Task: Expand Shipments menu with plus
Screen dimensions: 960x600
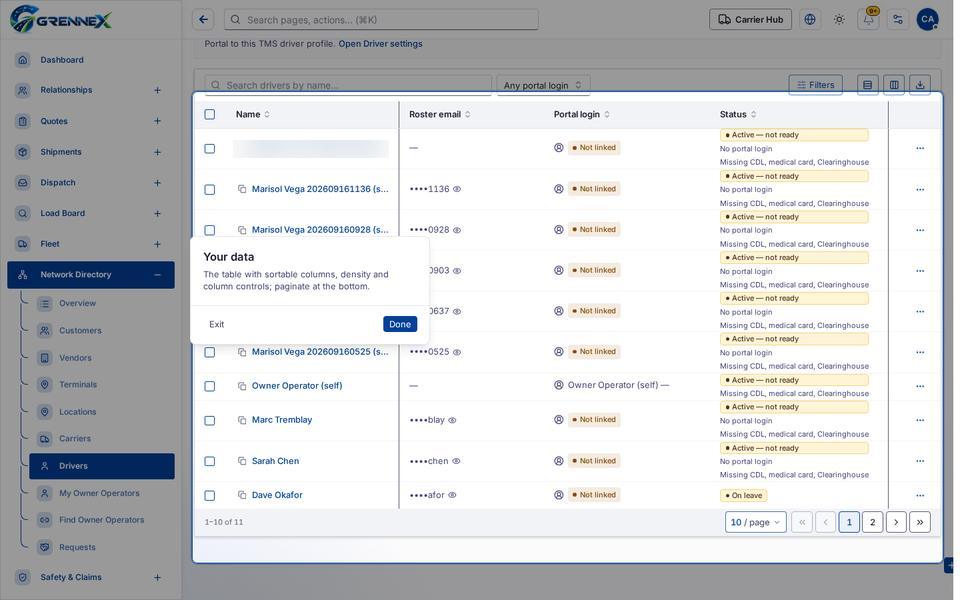Action: 157,152
